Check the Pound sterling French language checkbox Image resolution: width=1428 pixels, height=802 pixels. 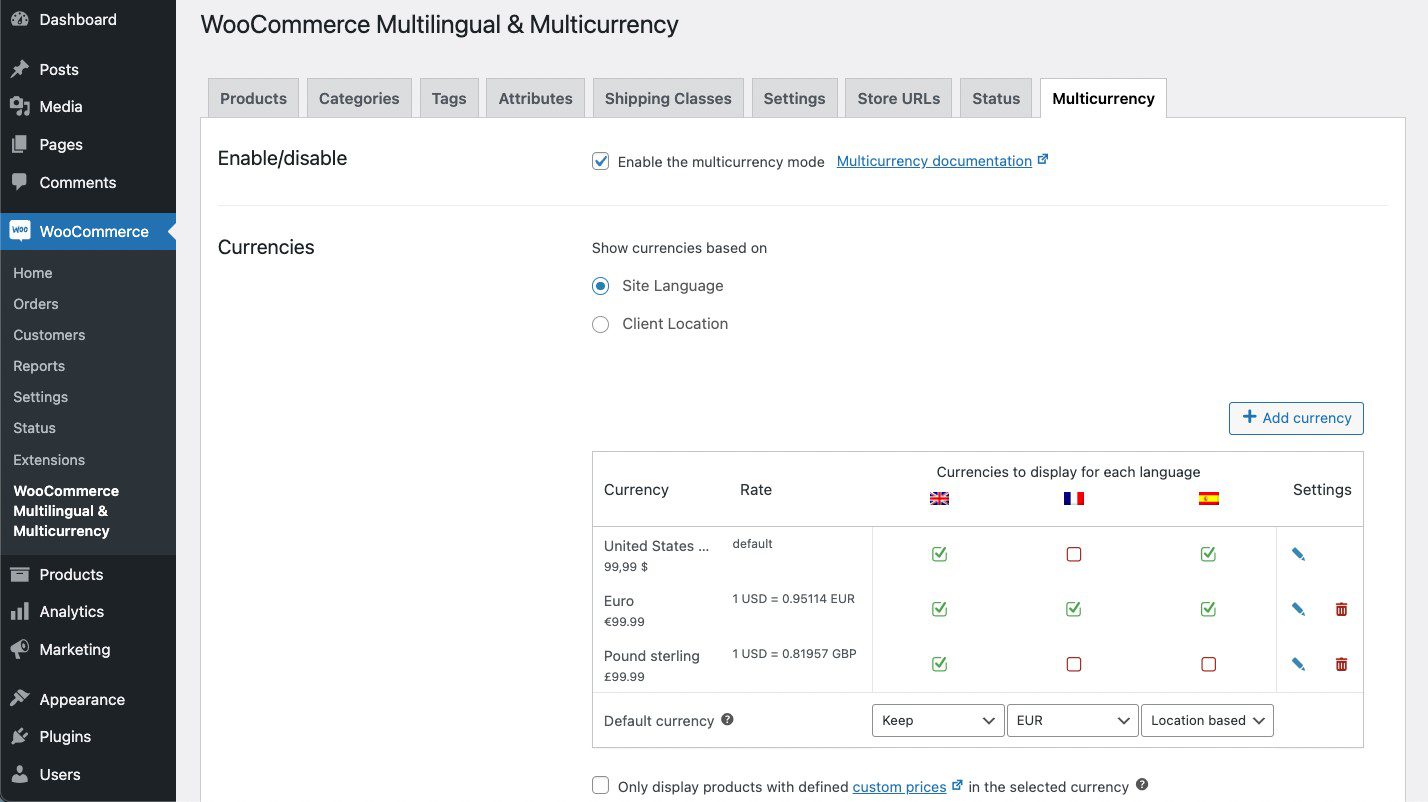(1073, 663)
